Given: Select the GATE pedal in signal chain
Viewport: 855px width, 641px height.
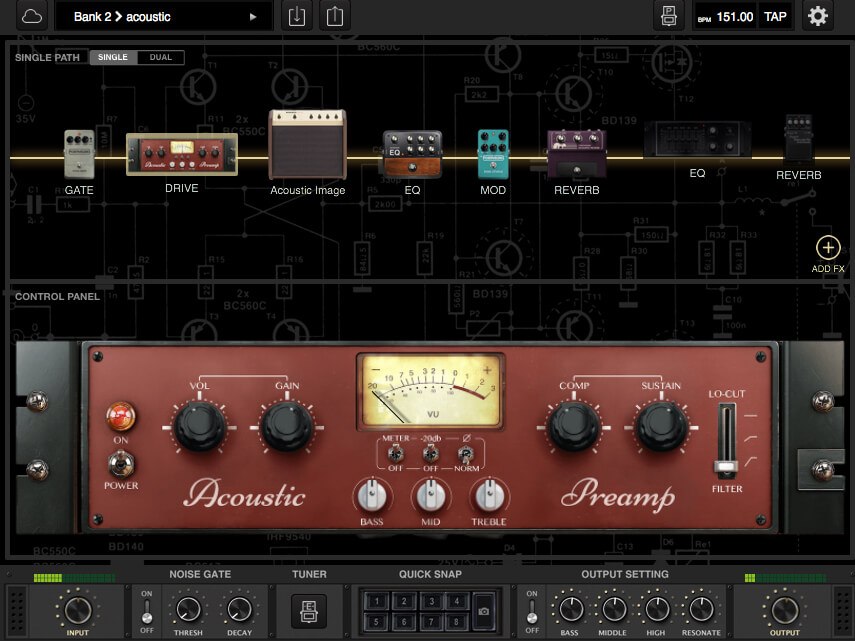Looking at the screenshot, I should (79, 155).
